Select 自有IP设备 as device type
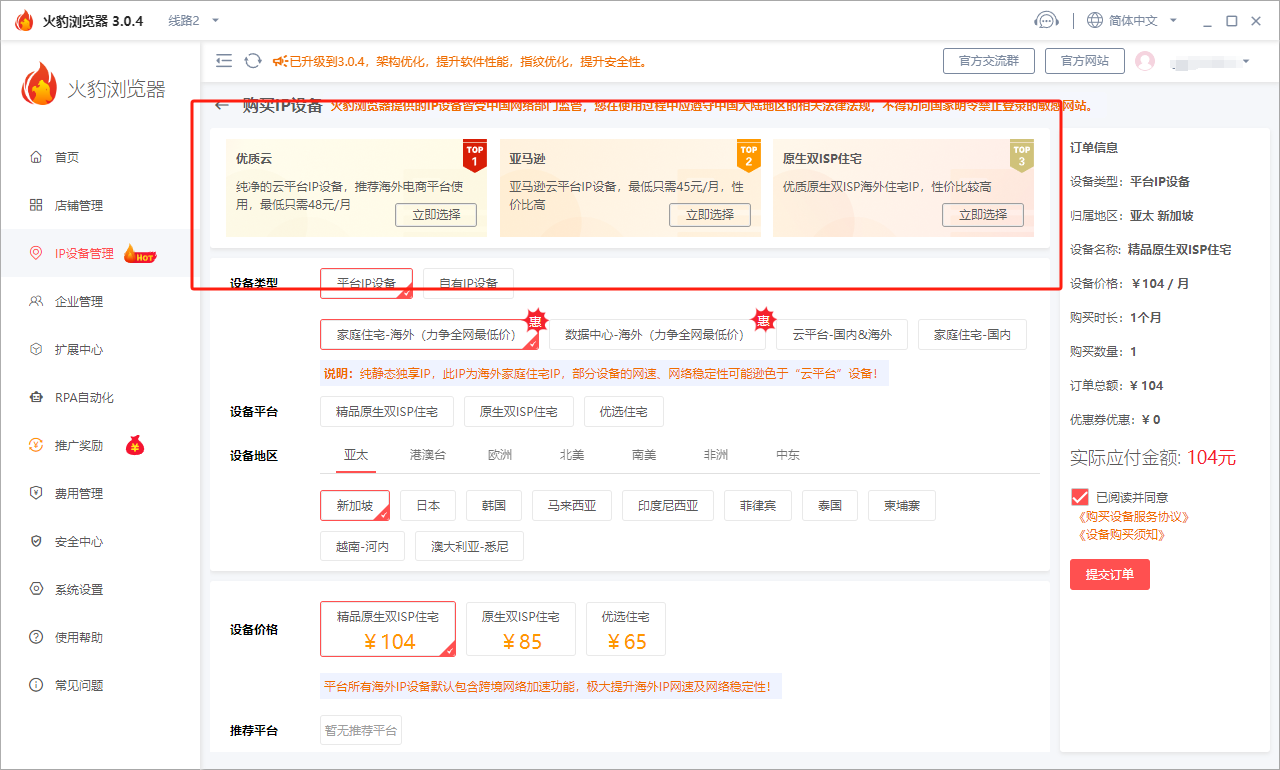The image size is (1280, 770). (x=466, y=283)
